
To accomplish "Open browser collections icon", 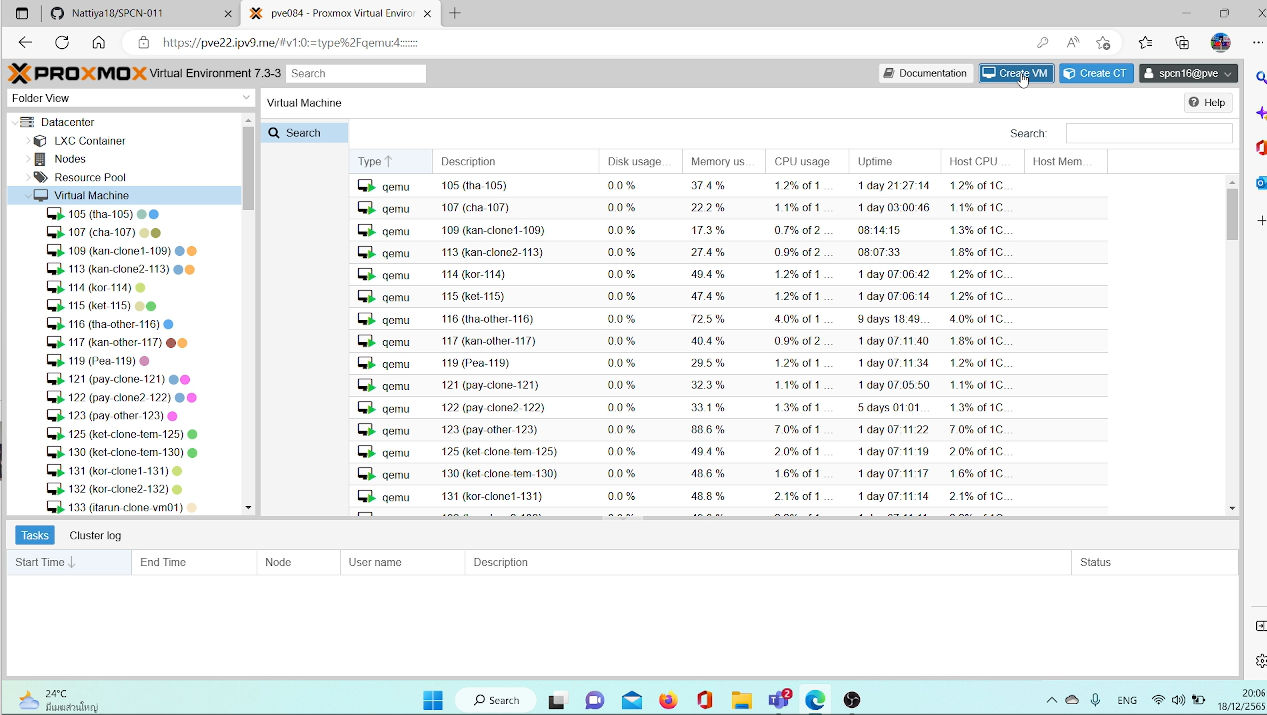I will pos(1182,42).
